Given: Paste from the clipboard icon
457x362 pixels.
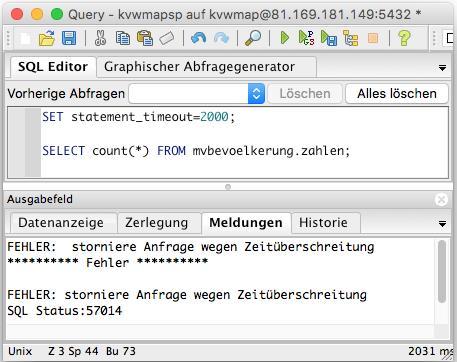Looking at the screenshot, I should 145,38.
